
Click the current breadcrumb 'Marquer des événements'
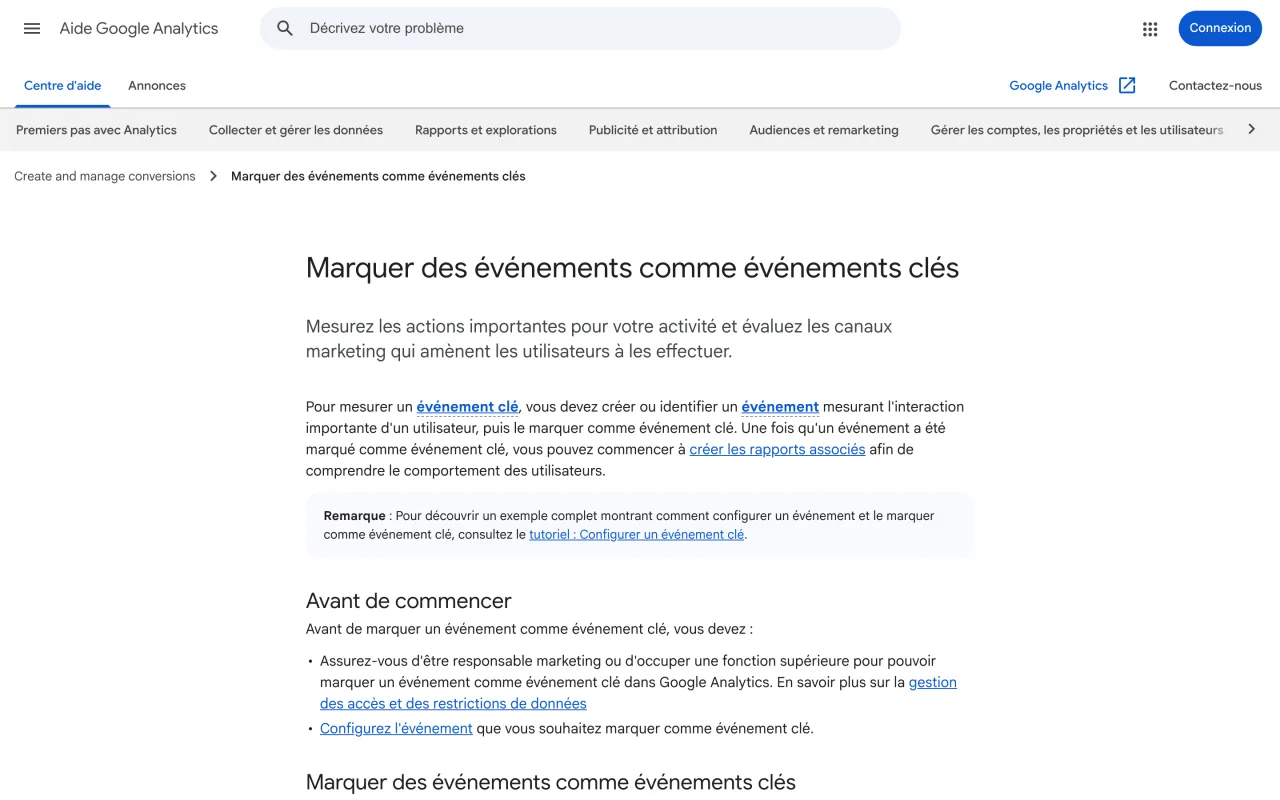pyautogui.click(x=378, y=176)
